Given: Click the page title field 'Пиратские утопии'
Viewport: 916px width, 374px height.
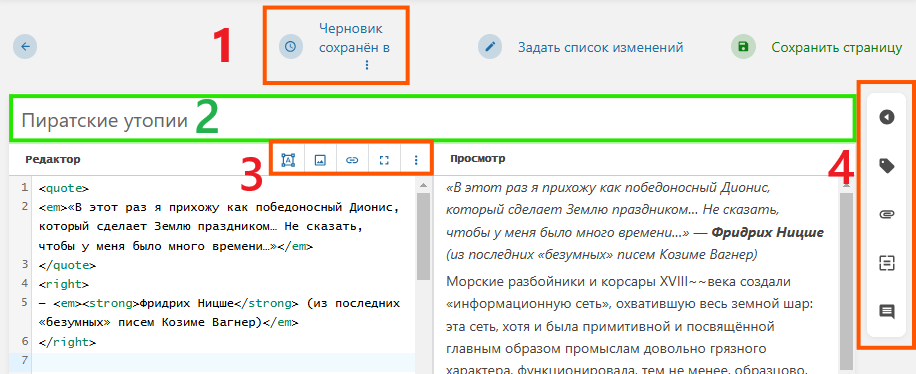Looking at the screenshot, I should [x=431, y=120].
